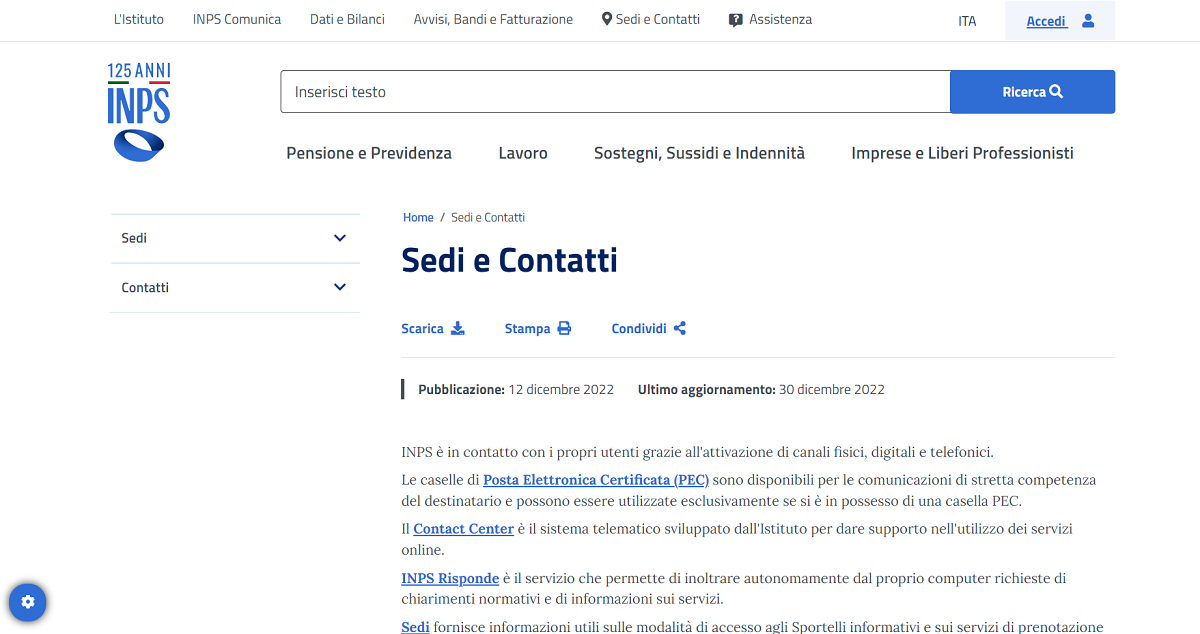Viewport: 1200px width, 634px height.
Task: Open Dati e Bilanci from the top bar
Action: pos(347,18)
